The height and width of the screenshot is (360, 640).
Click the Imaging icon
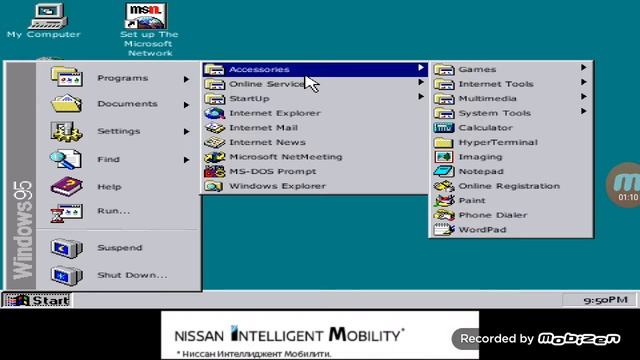coord(444,157)
